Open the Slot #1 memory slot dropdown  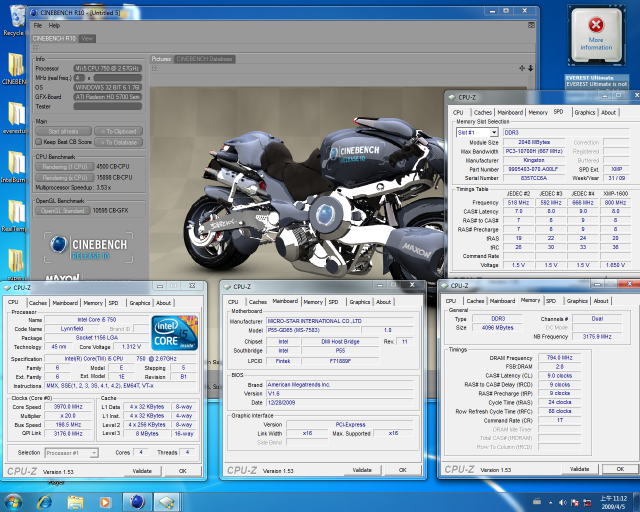tap(494, 132)
